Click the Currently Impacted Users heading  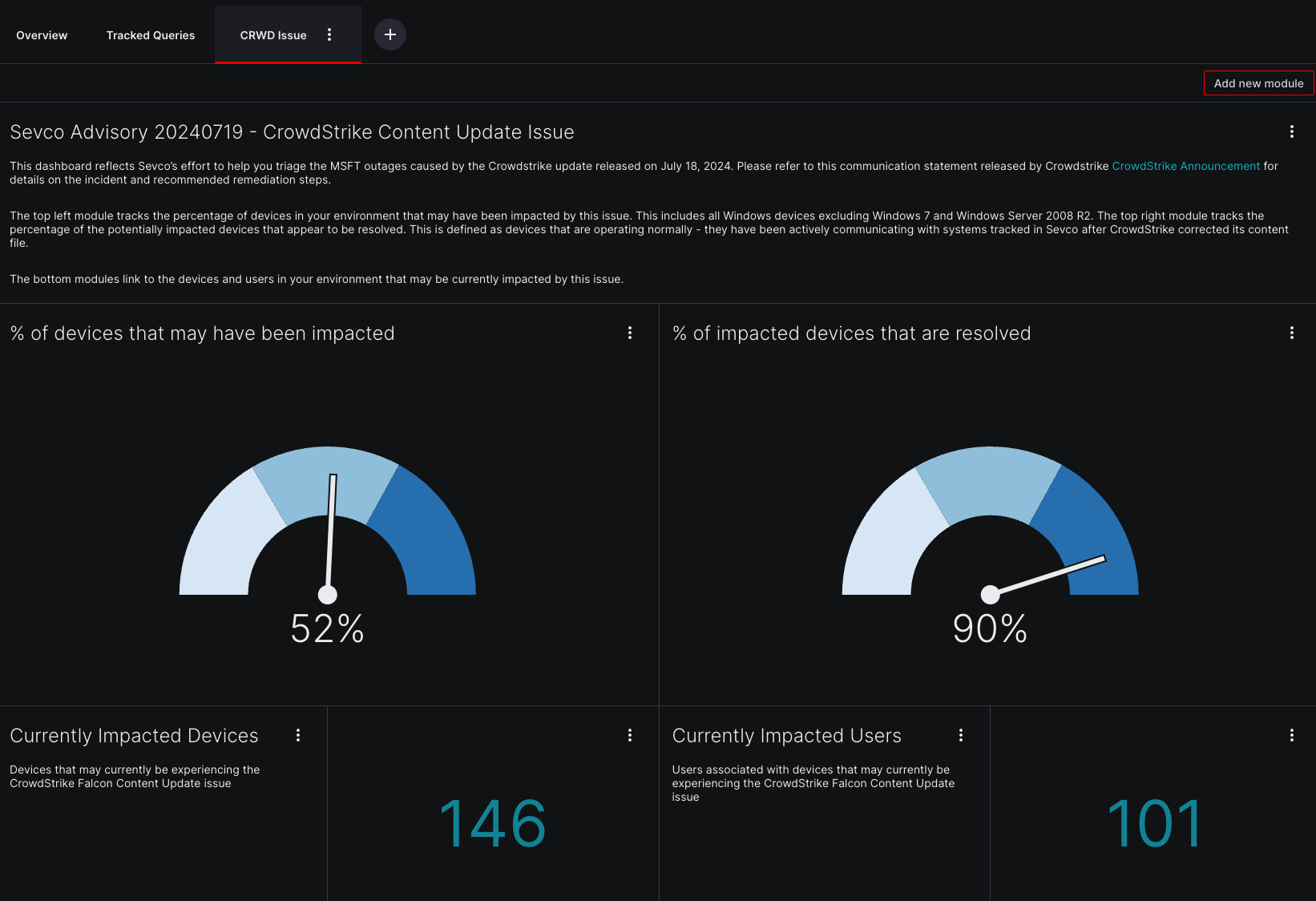point(786,735)
